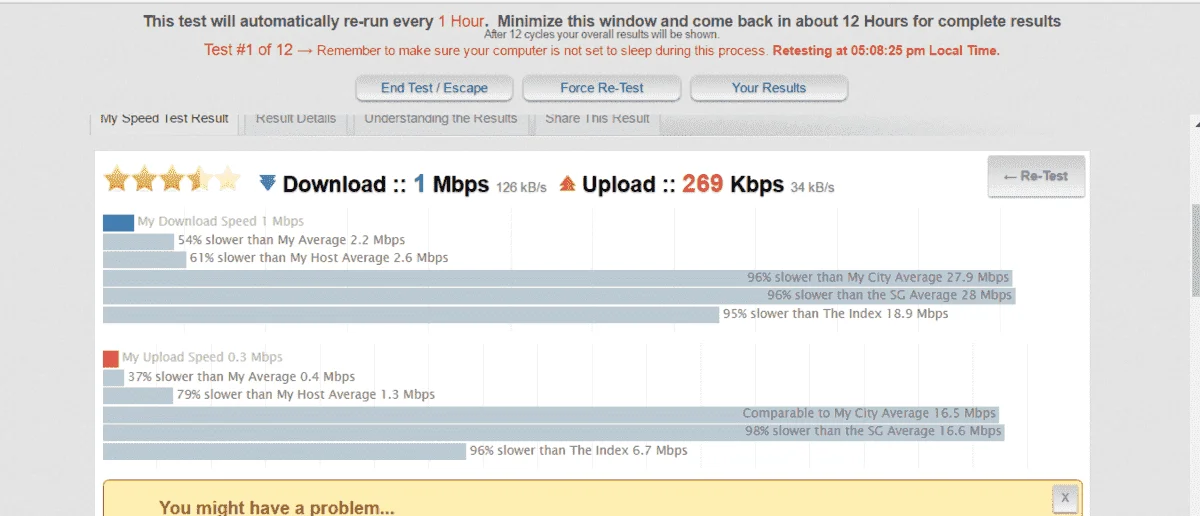1200x516 pixels.
Task: Click the blue My Download Speed swatch
Action: coord(118,222)
